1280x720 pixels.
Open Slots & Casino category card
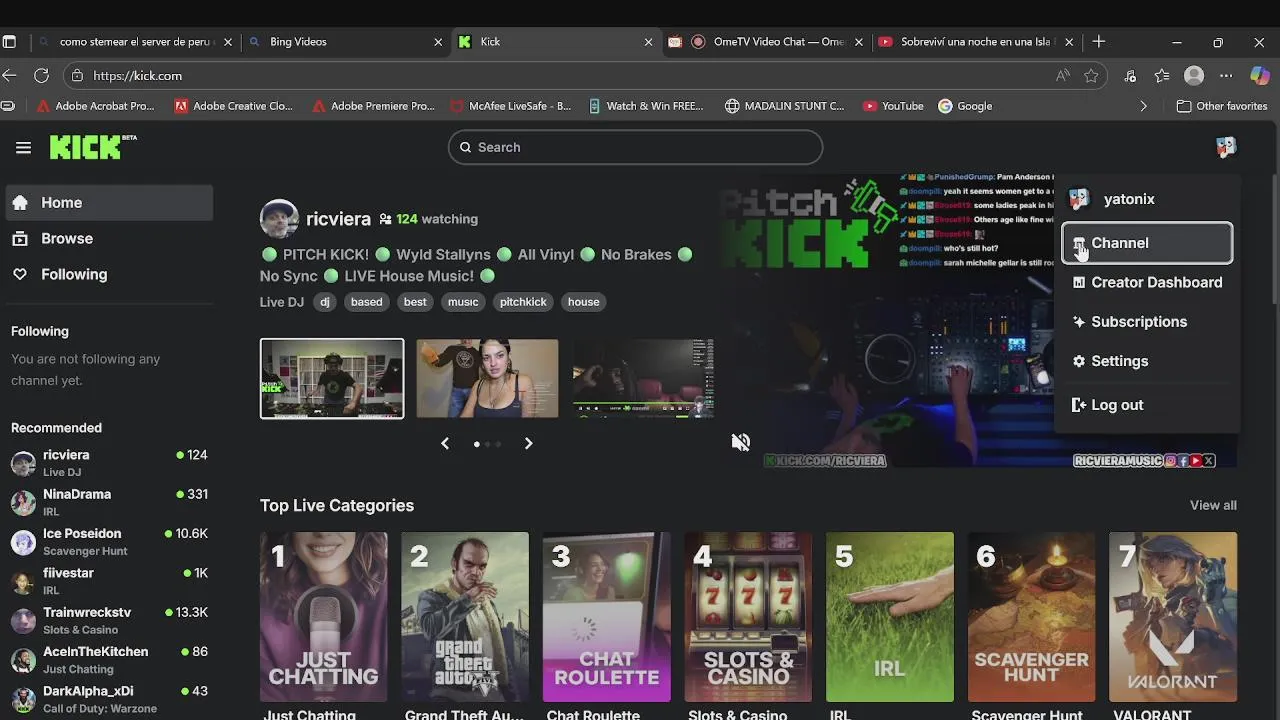coord(748,617)
